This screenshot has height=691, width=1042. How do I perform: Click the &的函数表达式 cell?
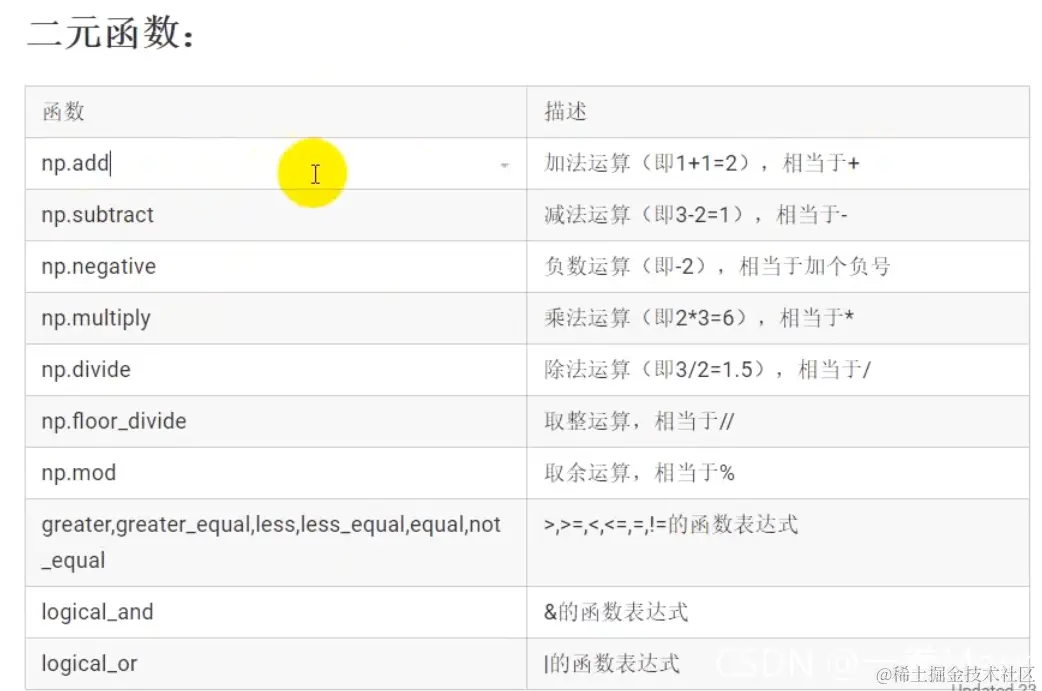[778, 612]
